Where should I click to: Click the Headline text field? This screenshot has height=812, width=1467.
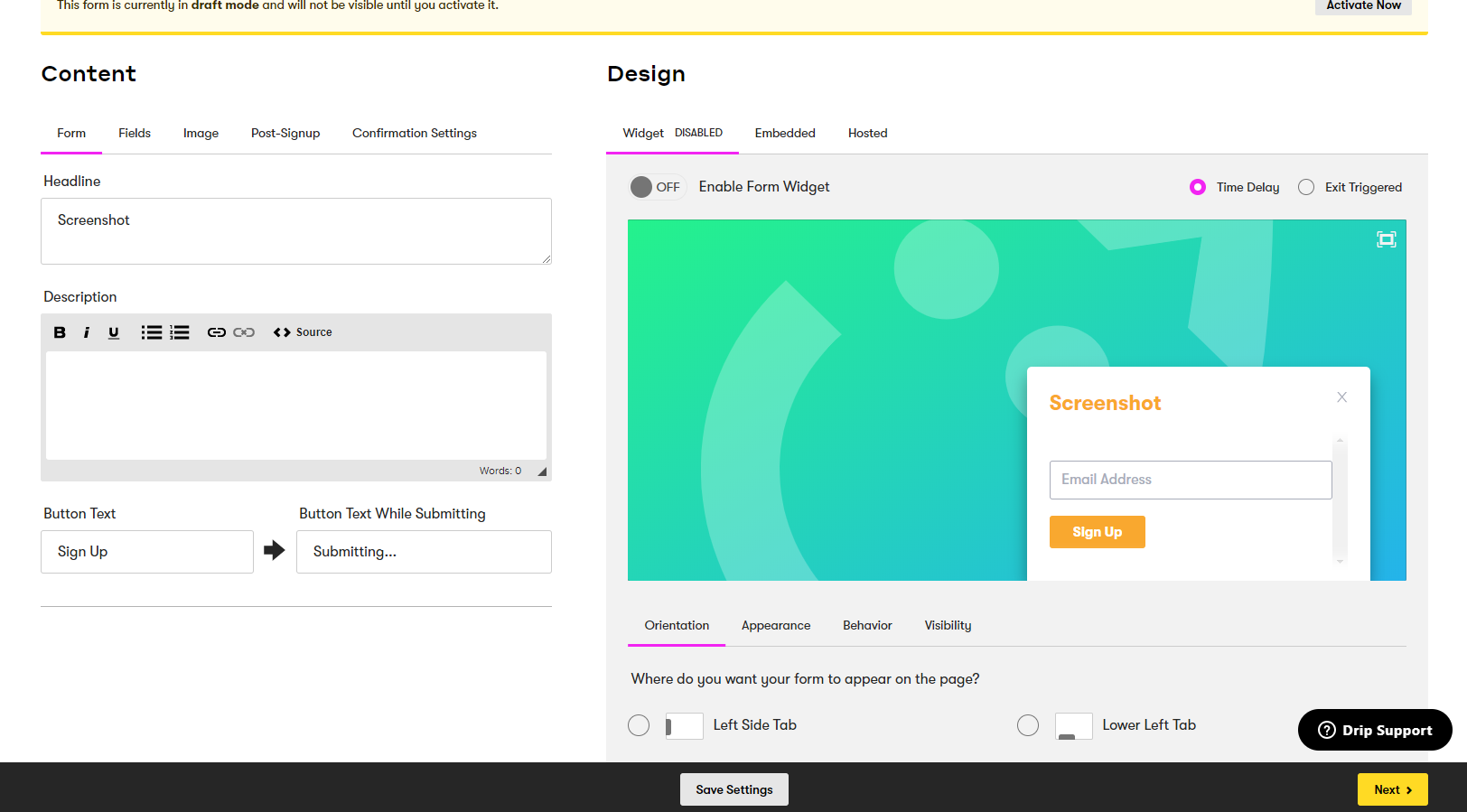(295, 231)
